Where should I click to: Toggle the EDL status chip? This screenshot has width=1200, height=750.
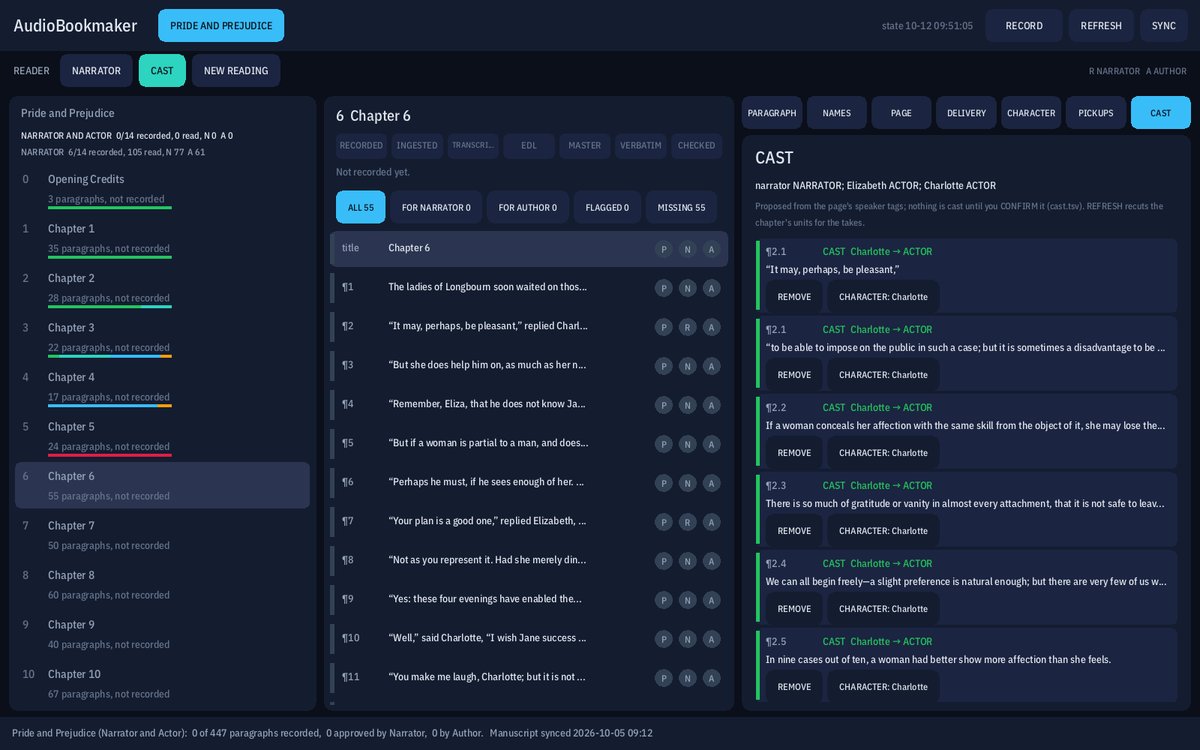tap(529, 146)
